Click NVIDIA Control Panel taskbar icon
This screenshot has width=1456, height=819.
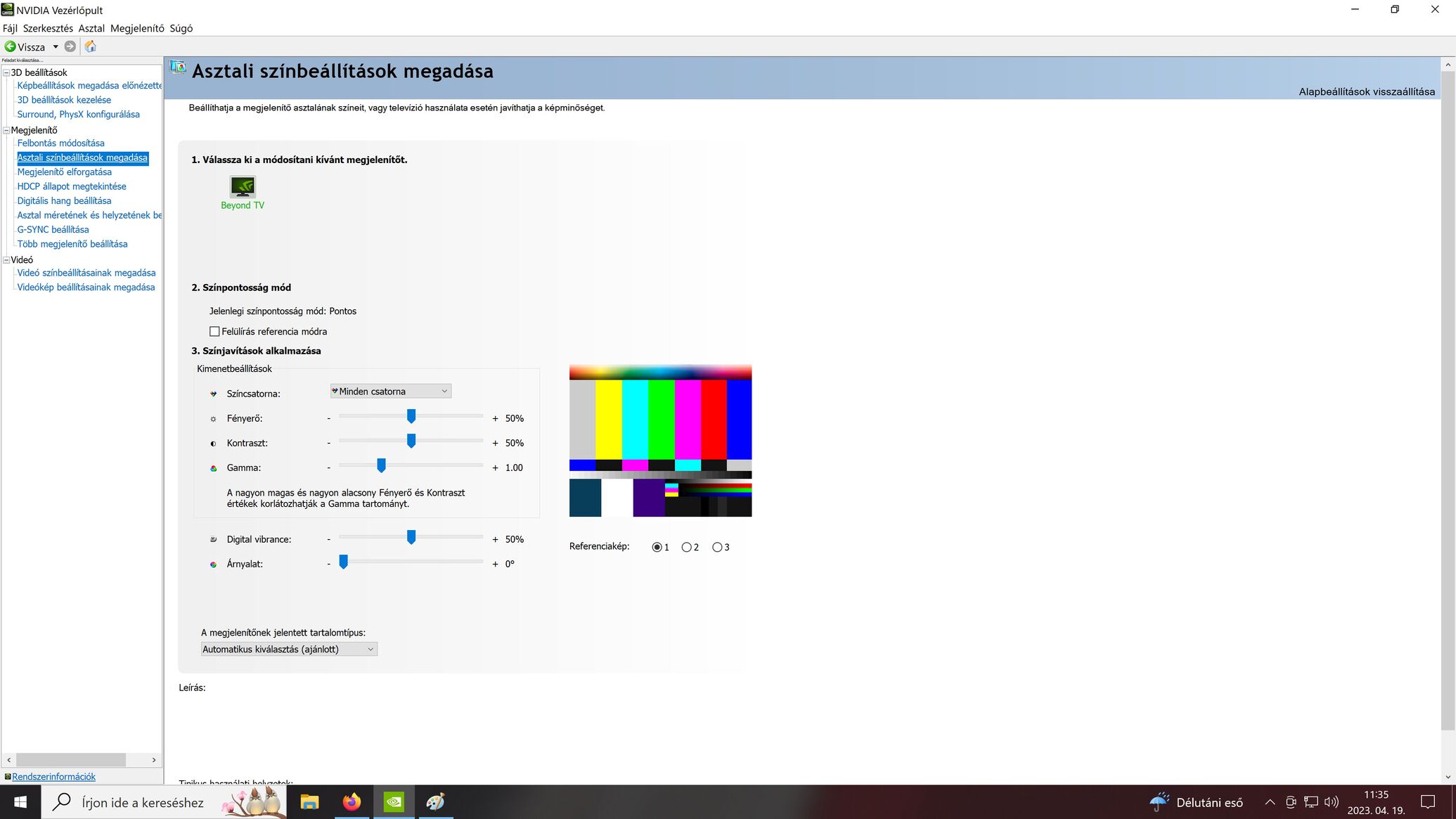[394, 802]
